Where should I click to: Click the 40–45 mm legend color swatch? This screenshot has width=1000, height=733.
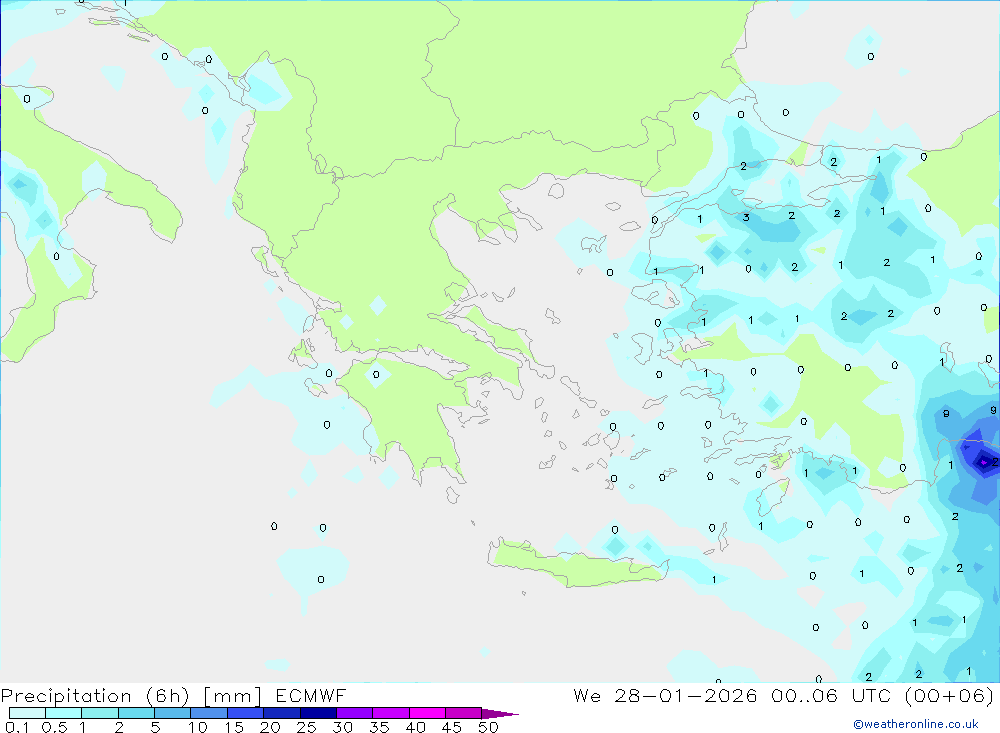click(427, 713)
